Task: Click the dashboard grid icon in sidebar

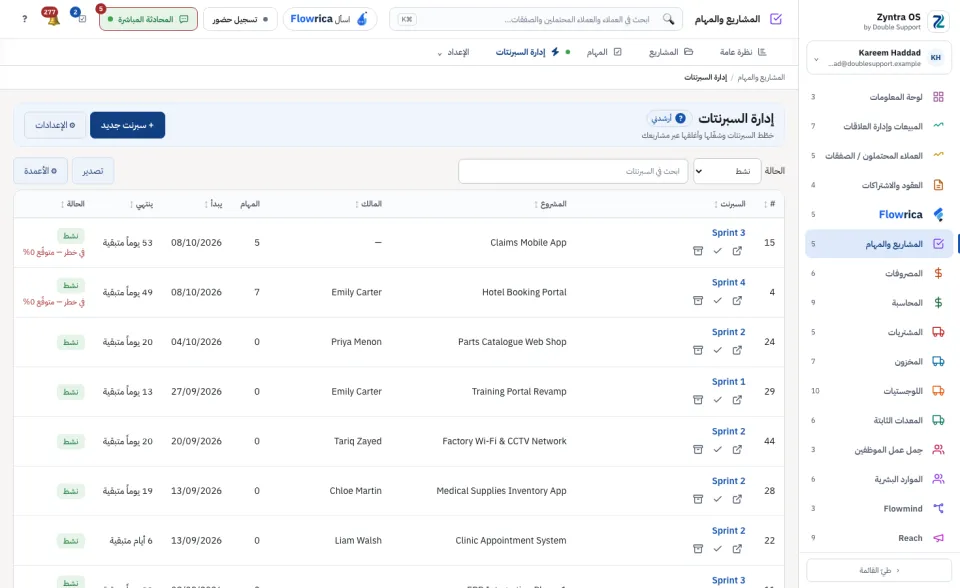Action: (x=938, y=97)
